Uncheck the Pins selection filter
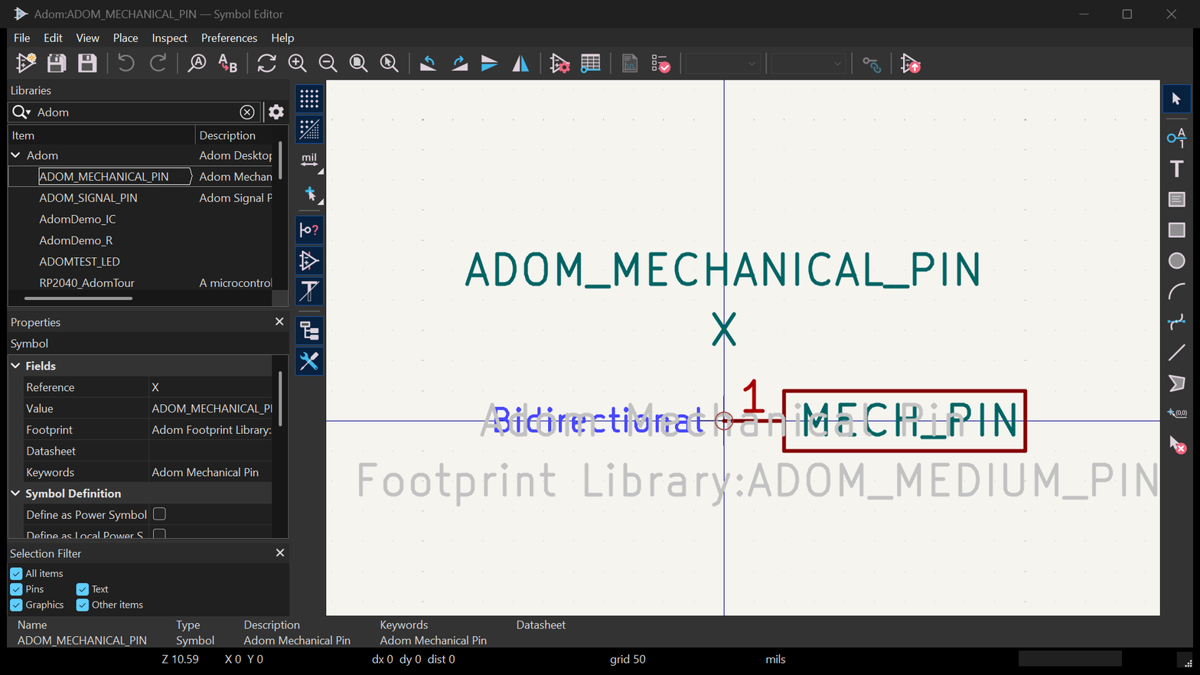 click(16, 589)
